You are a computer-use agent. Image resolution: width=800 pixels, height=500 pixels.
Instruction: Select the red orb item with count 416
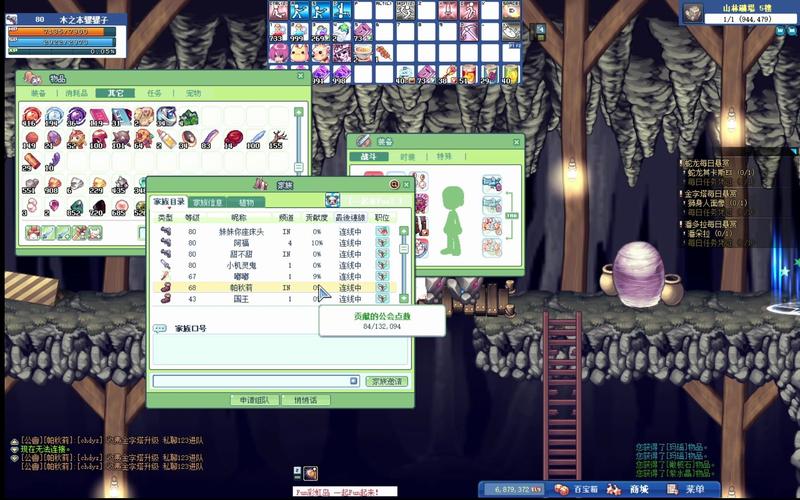32,117
